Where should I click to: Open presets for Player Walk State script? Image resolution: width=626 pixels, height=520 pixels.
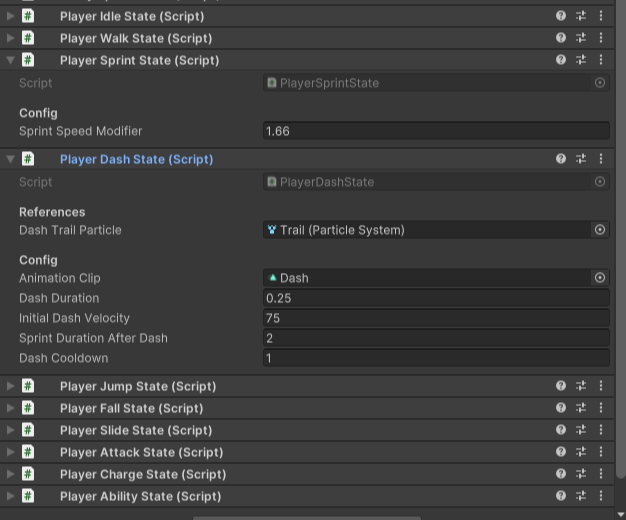click(x=580, y=38)
